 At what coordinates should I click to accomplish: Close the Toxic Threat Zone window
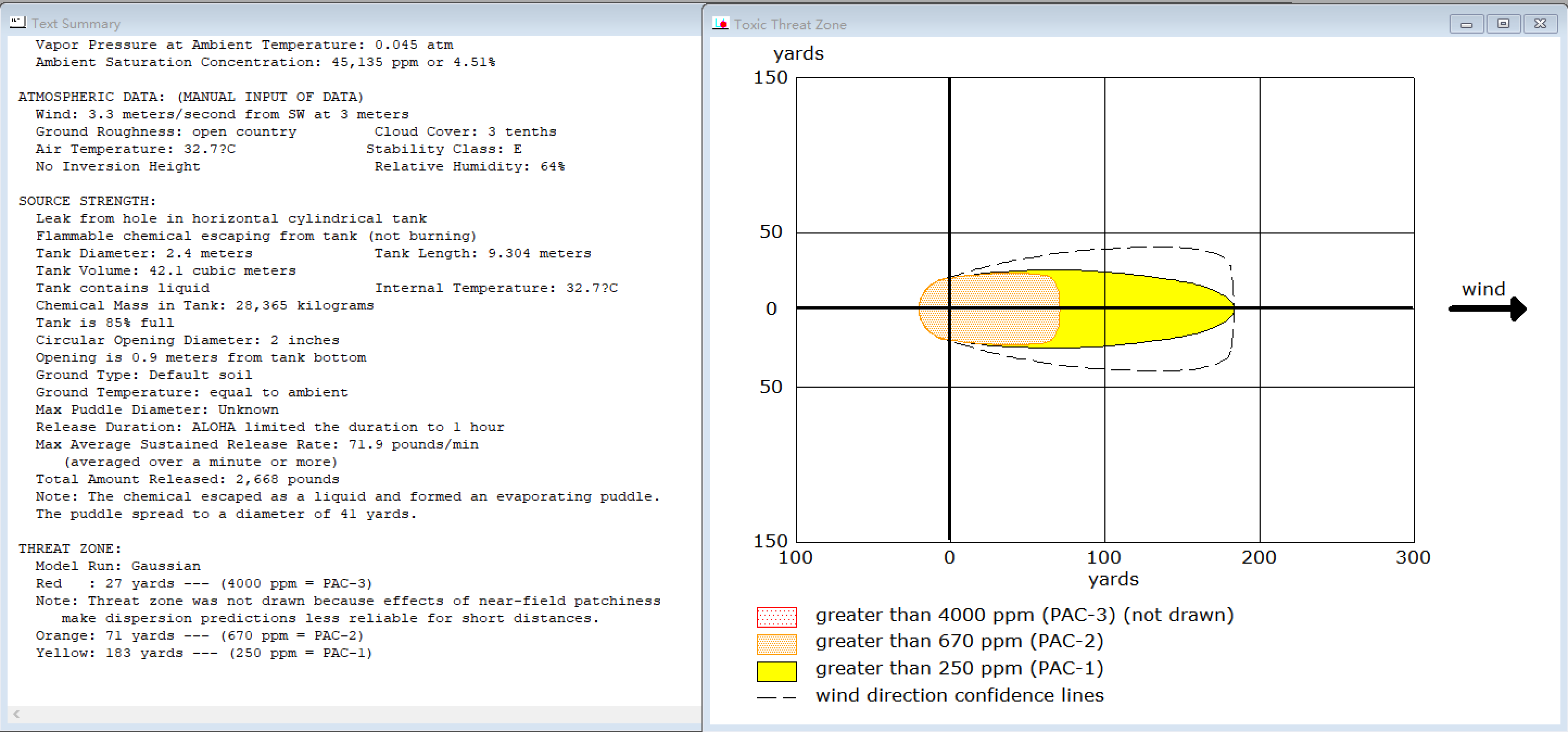[x=1540, y=24]
